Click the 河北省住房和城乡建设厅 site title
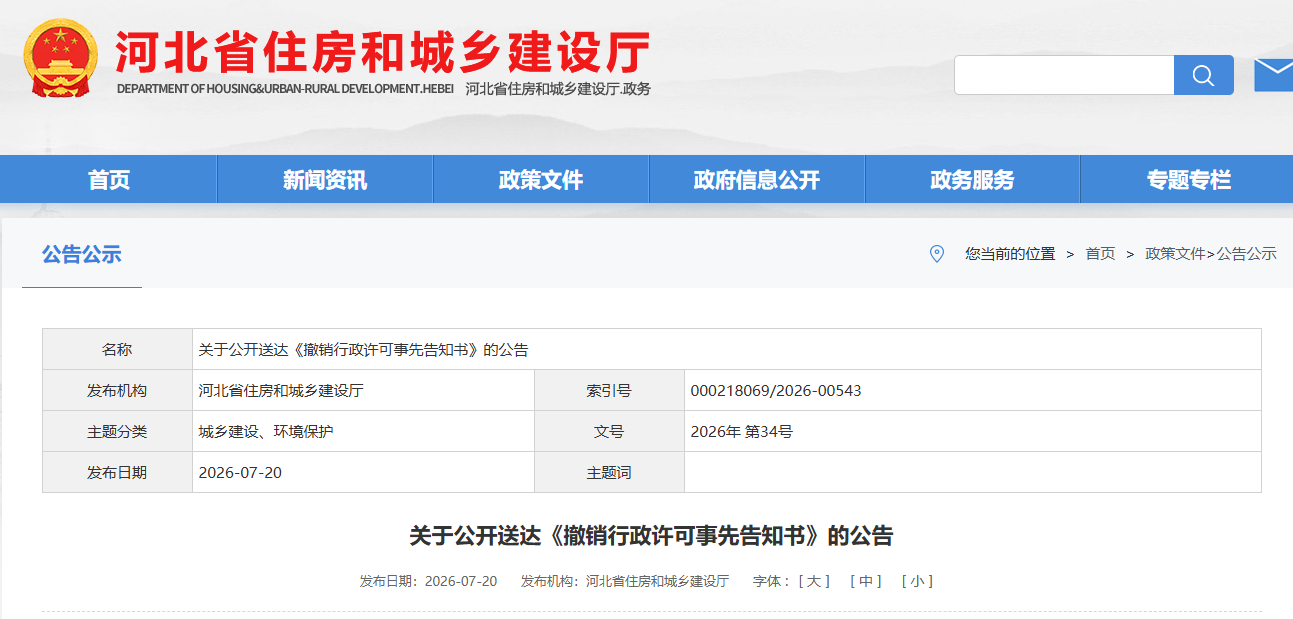1293x619 pixels. click(x=383, y=52)
